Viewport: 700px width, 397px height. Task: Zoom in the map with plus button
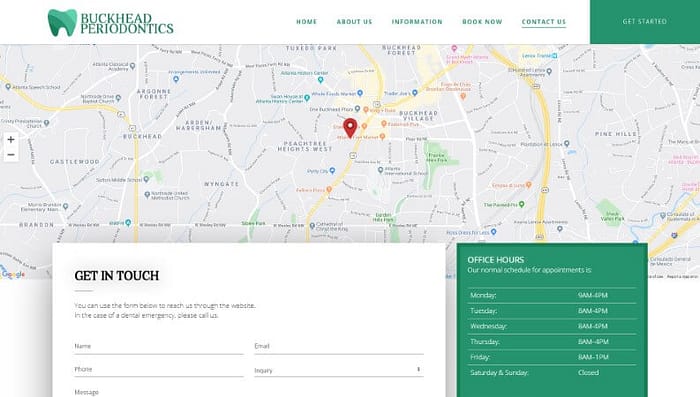click(11, 140)
